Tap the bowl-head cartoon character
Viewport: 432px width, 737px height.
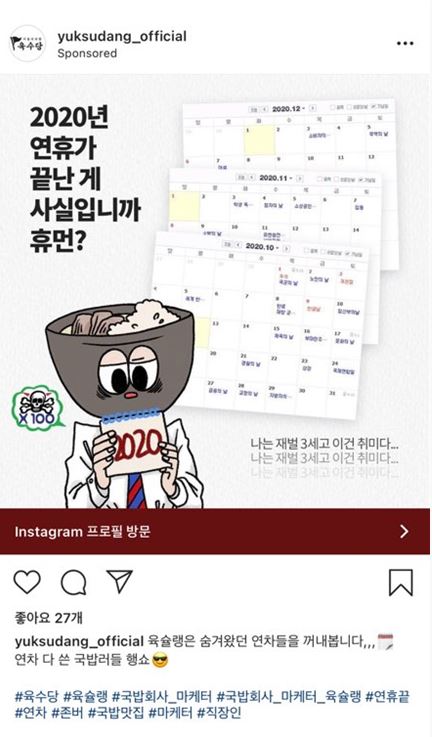tap(126, 405)
